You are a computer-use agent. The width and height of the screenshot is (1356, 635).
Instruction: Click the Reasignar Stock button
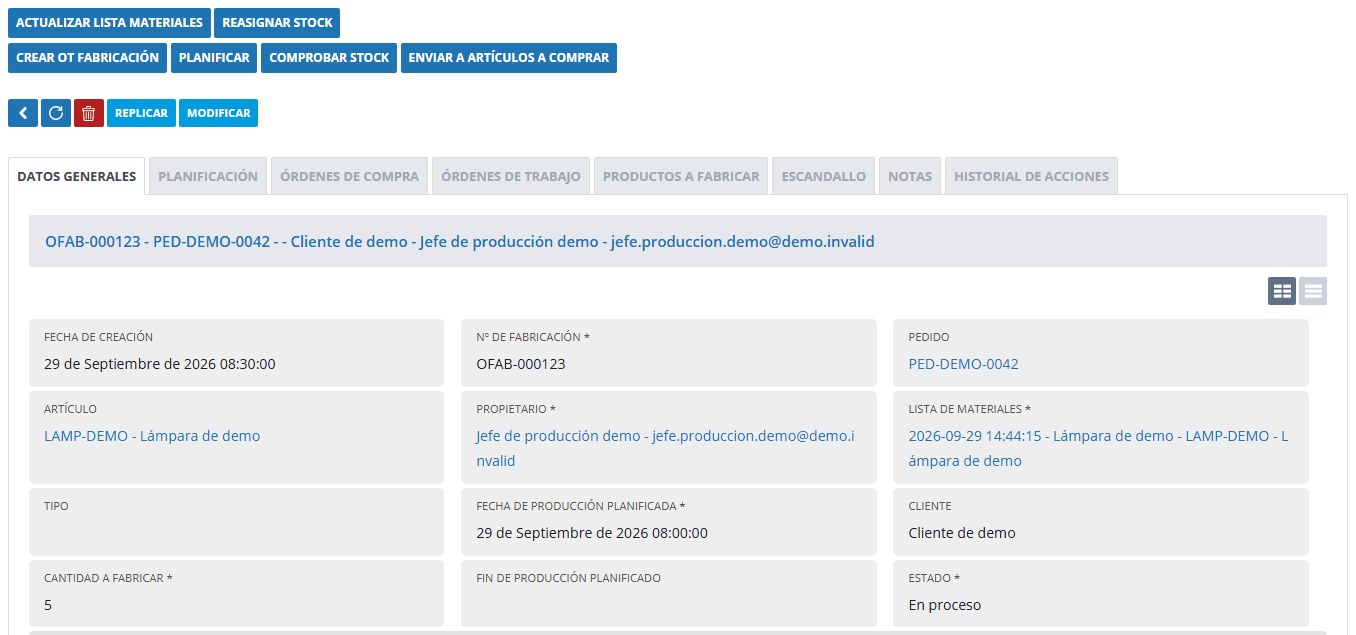click(x=277, y=23)
